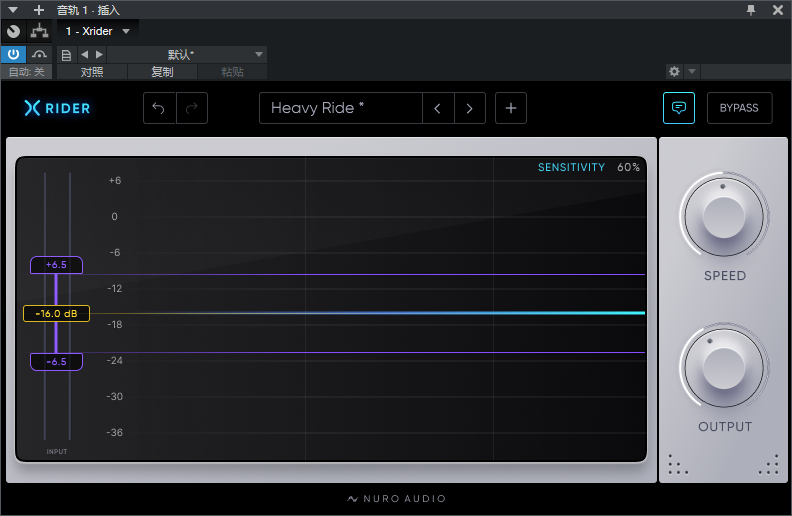The height and width of the screenshot is (516, 792).
Task: Open the channel editor knob icon
Action: point(14,31)
